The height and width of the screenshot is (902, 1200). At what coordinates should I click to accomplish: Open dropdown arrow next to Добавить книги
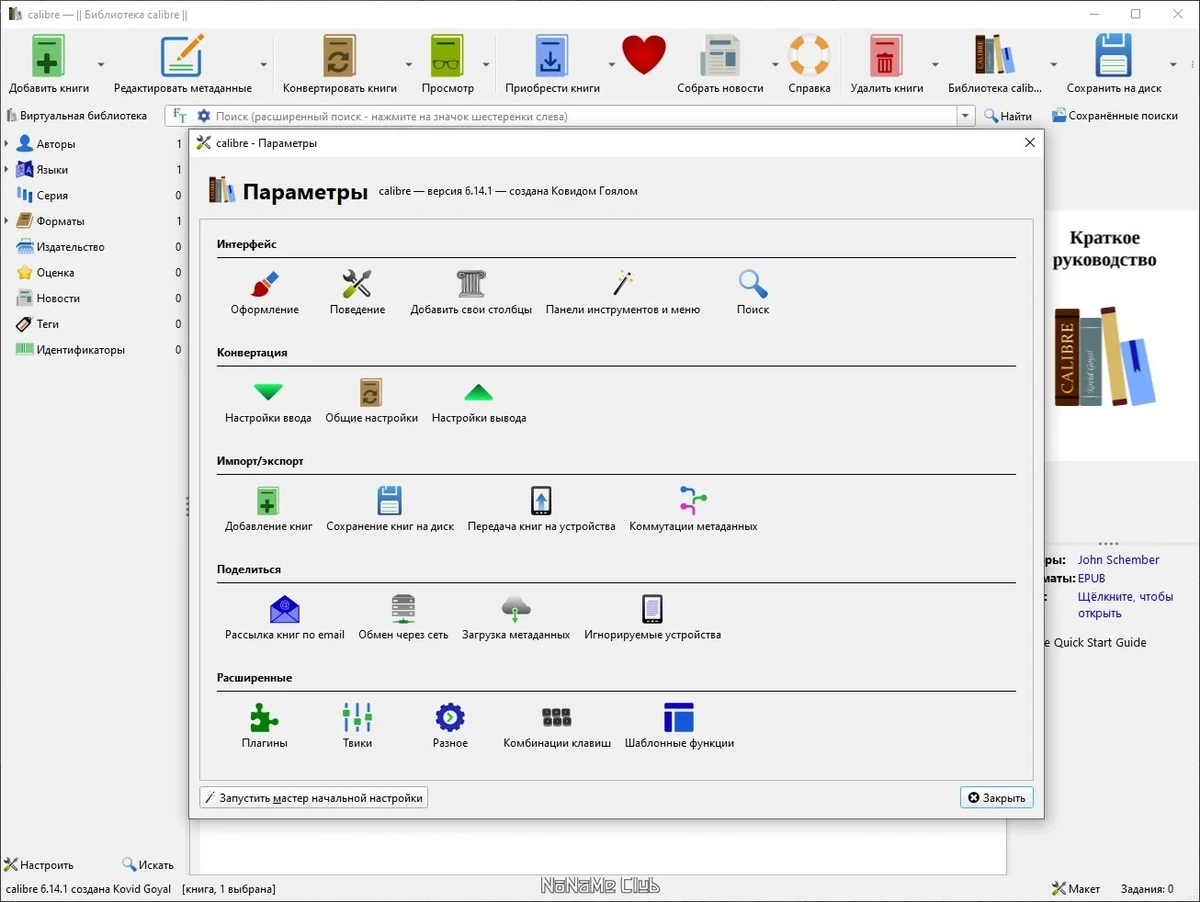coord(102,64)
